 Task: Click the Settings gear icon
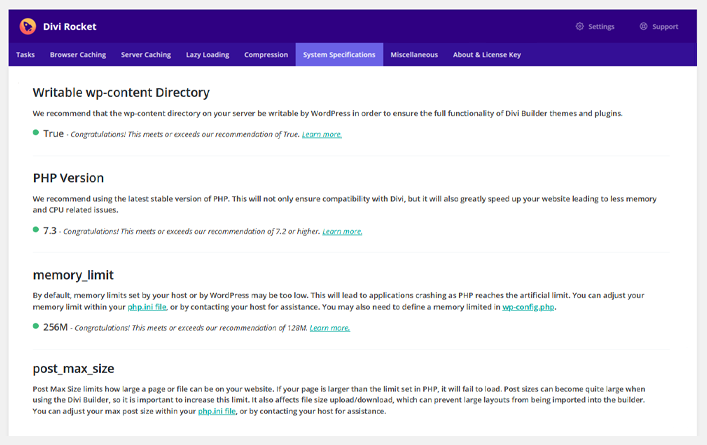coord(579,26)
